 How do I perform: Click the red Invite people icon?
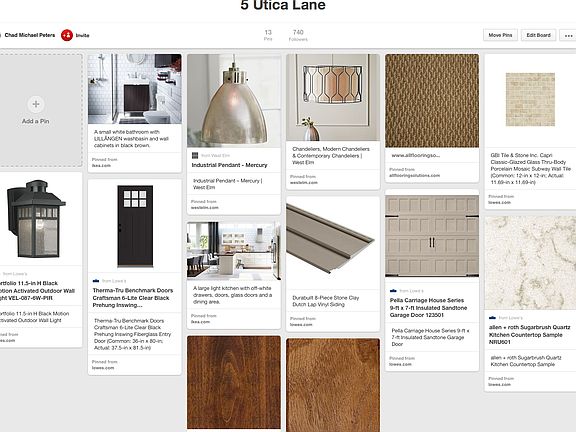67,35
